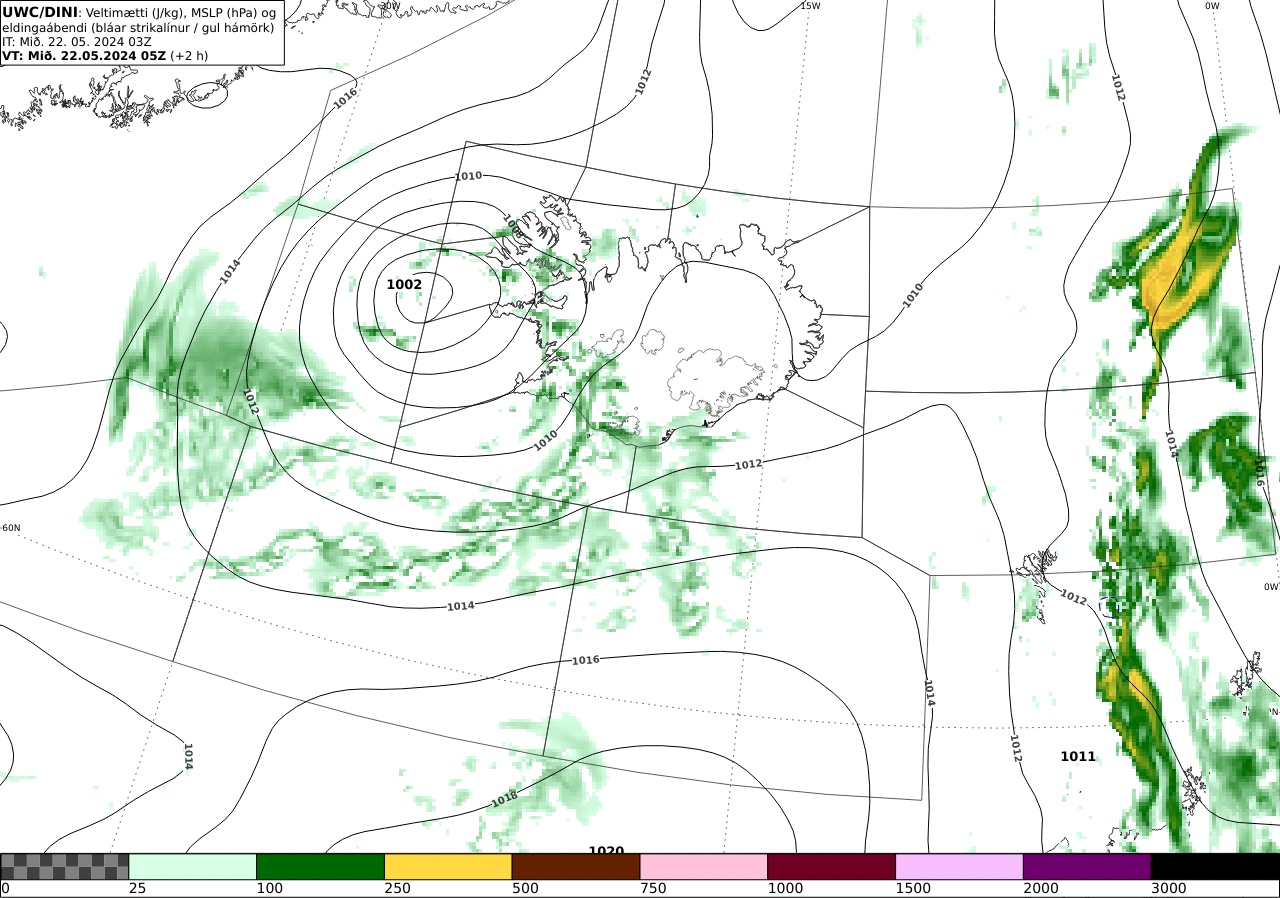The height and width of the screenshot is (898, 1280).
Task: Click the '2000' legend value
Action: 1041,888
